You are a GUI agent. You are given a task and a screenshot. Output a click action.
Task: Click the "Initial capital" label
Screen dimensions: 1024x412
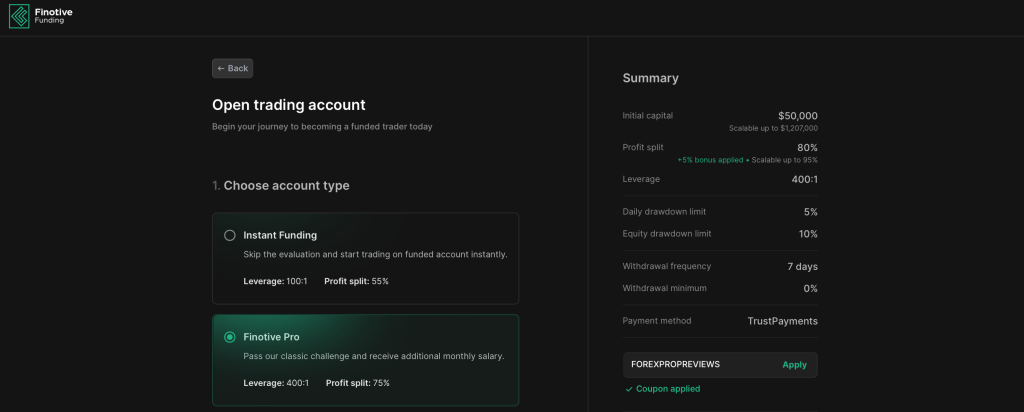pyautogui.click(x=647, y=116)
